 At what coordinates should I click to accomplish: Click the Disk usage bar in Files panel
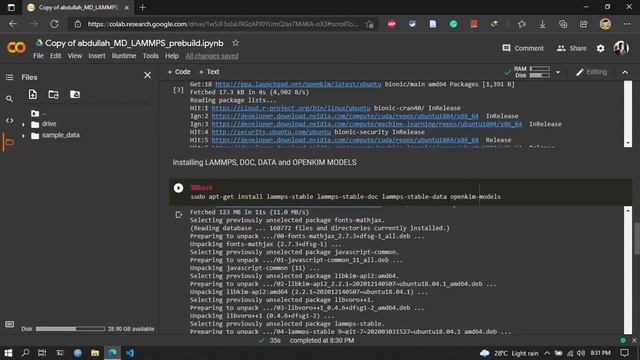[x=70, y=329]
